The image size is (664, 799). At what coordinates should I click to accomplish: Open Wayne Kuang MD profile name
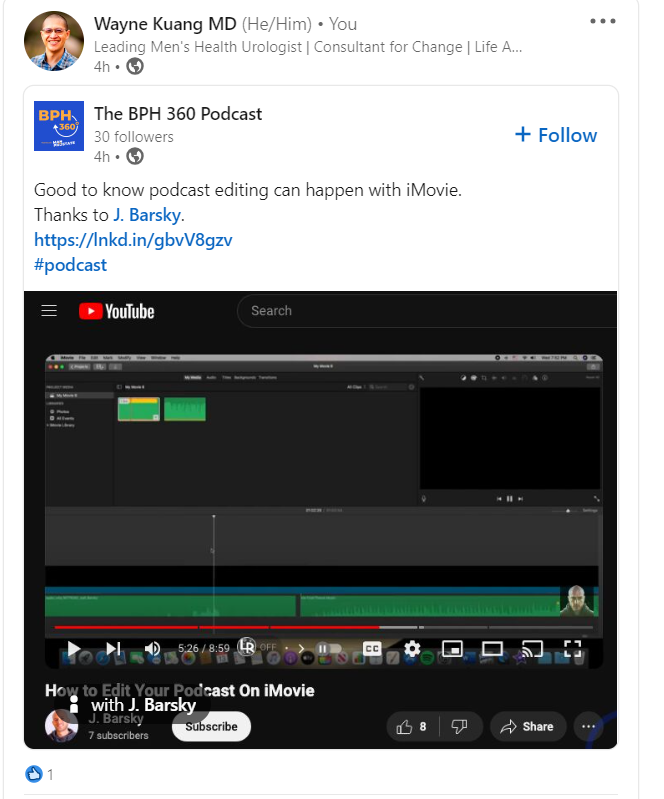(165, 24)
